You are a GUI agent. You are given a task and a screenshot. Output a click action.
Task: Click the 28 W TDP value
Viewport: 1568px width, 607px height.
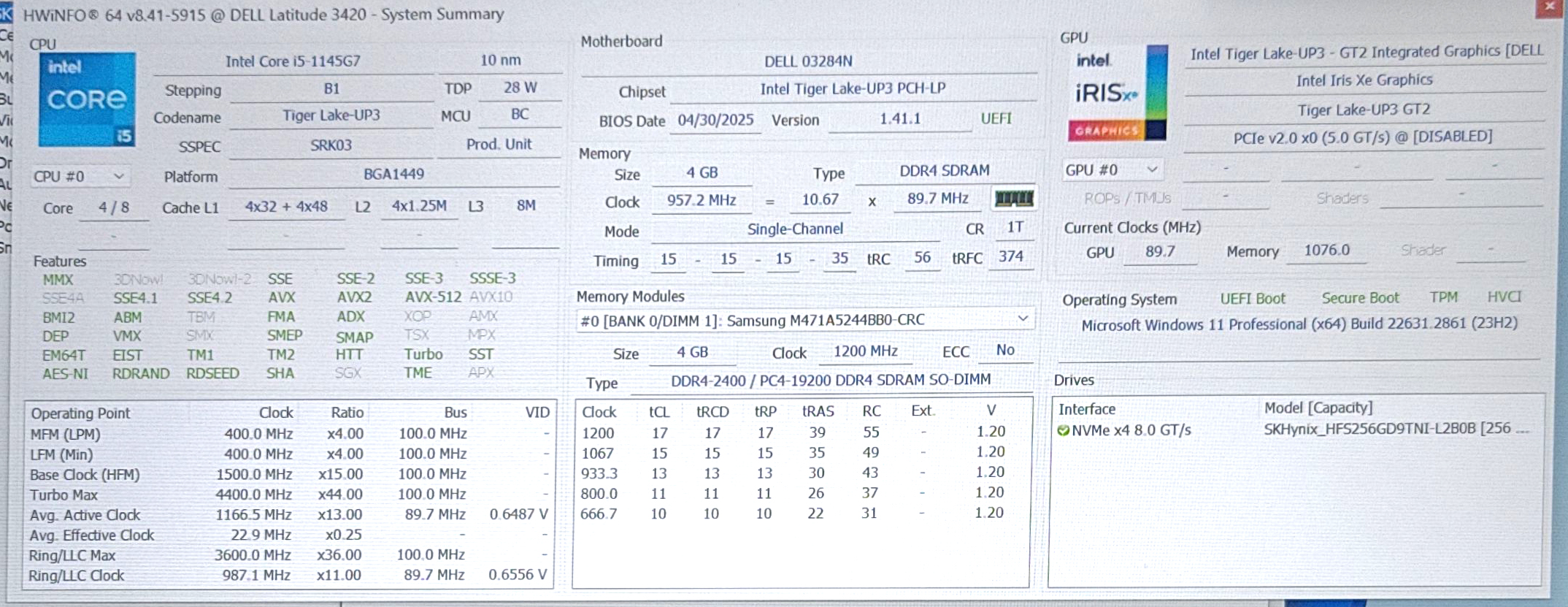pos(520,88)
